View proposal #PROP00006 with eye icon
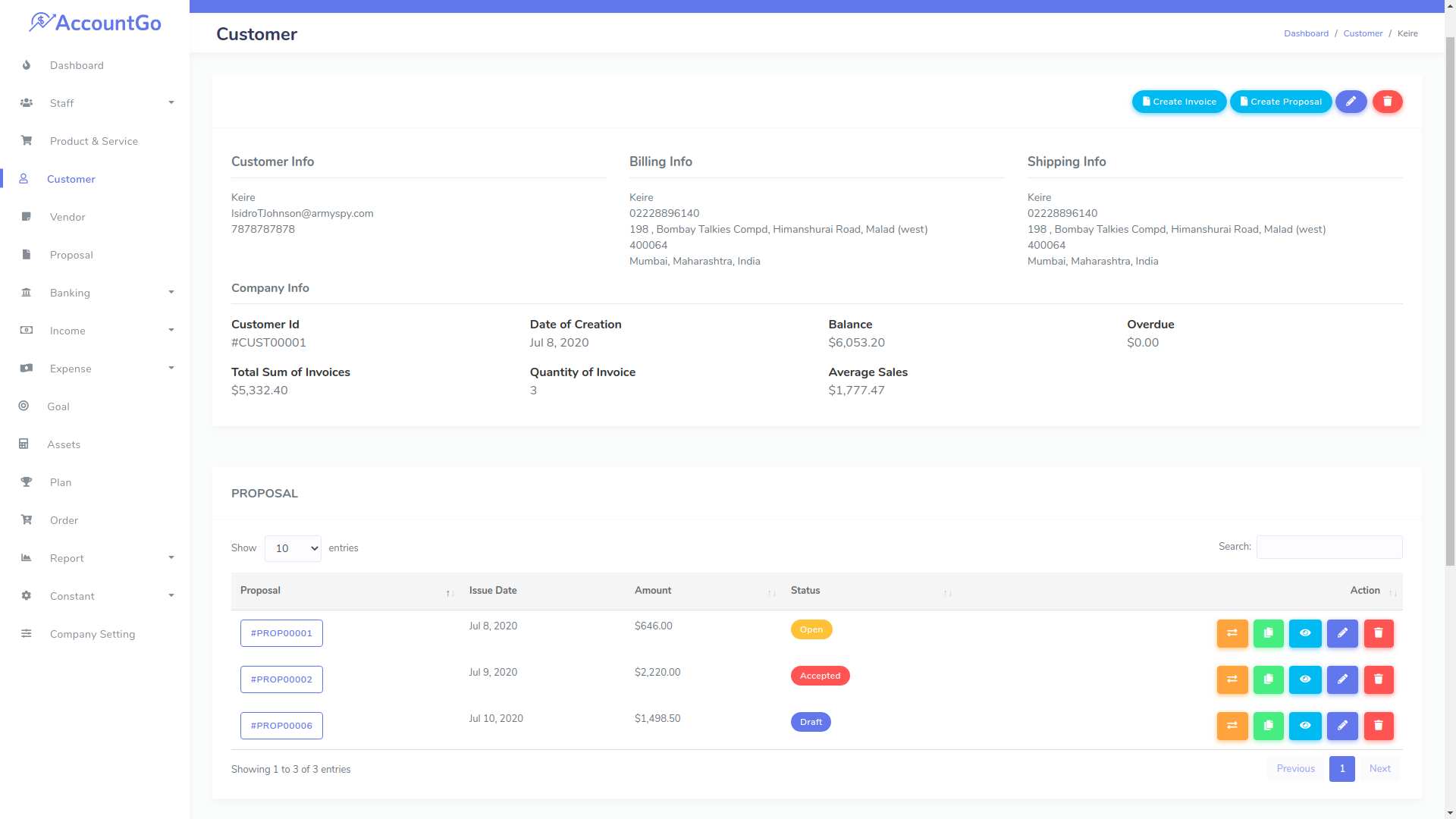 pos(1305,726)
